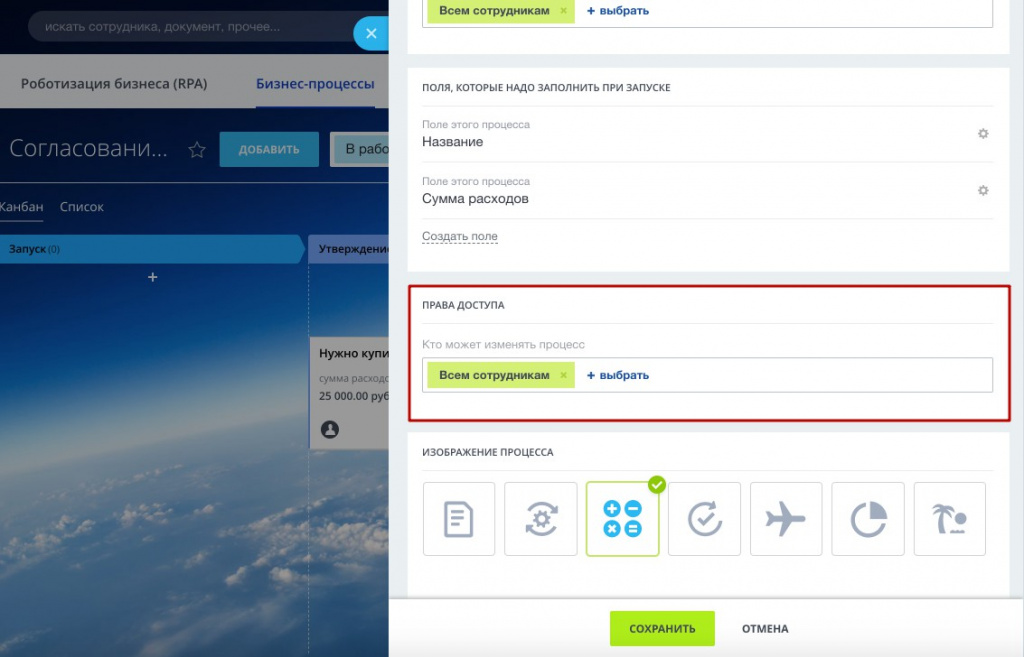This screenshot has height=657, width=1024.
Task: Select the document process image icon
Action: point(459,519)
